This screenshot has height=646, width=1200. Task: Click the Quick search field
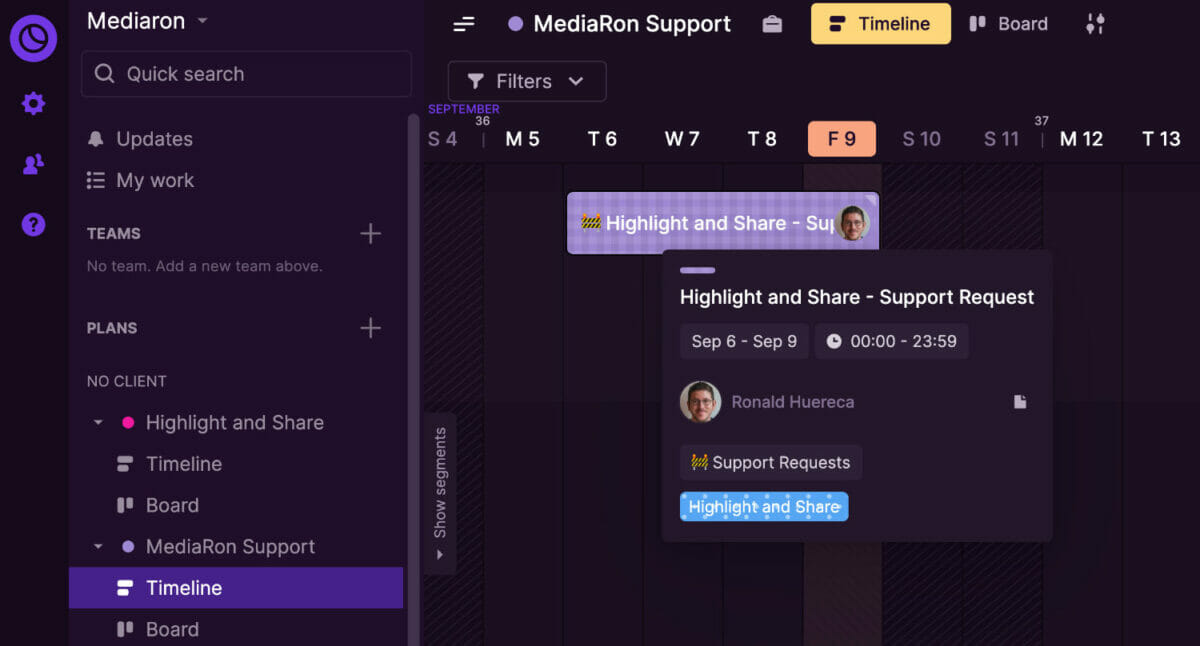(x=246, y=74)
